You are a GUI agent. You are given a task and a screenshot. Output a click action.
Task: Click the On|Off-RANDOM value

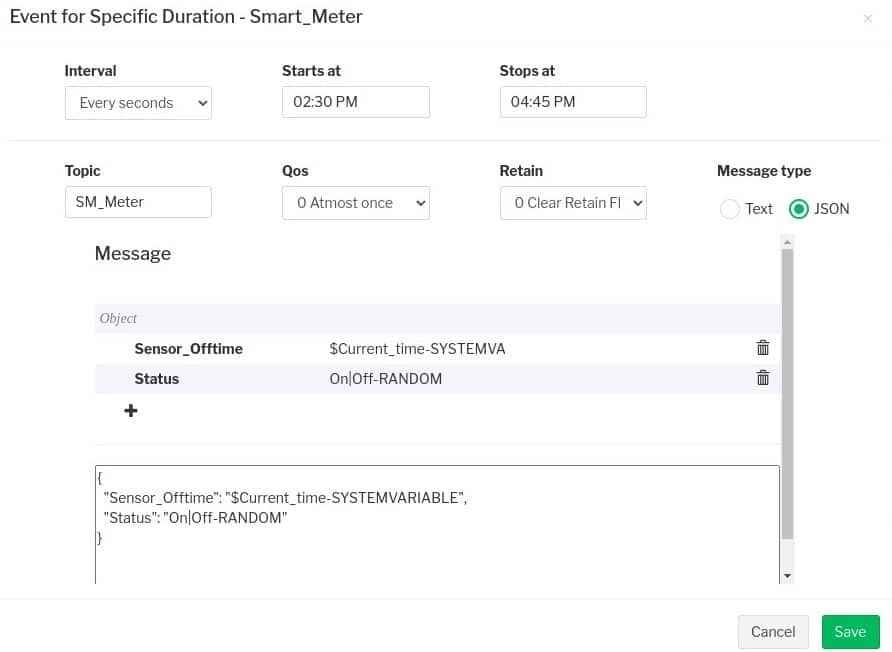[x=386, y=379]
